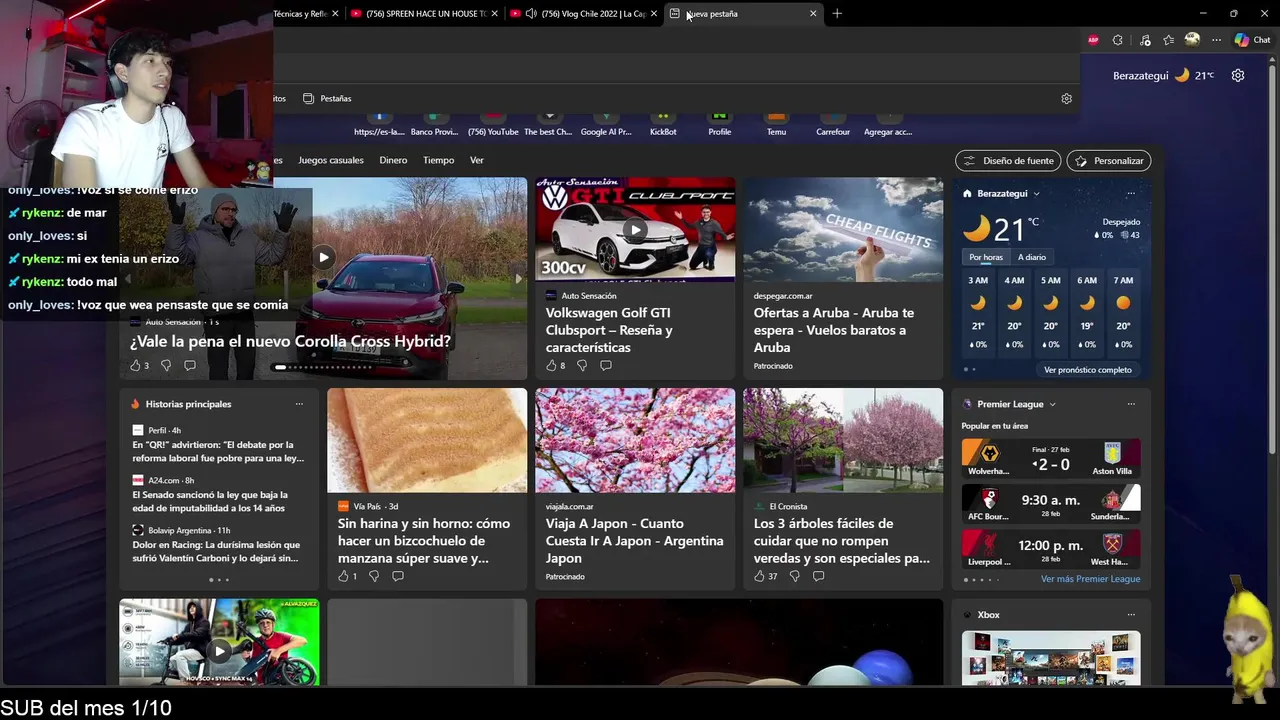Add a shortcut via Agregar acc...
This screenshot has width=1280, height=720.
point(888,124)
